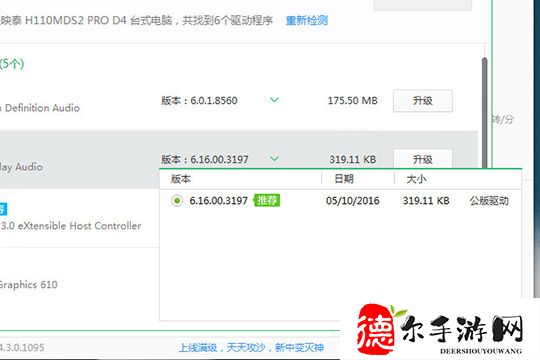Click the 重新检测 re-detect link
This screenshot has height=360, width=540.
[307, 21]
